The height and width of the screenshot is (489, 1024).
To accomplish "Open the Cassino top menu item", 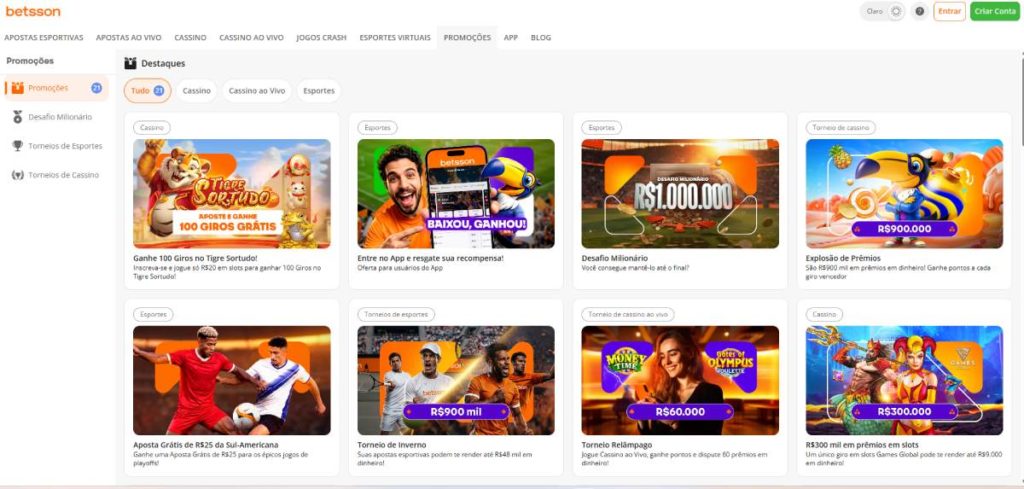I will click(190, 38).
